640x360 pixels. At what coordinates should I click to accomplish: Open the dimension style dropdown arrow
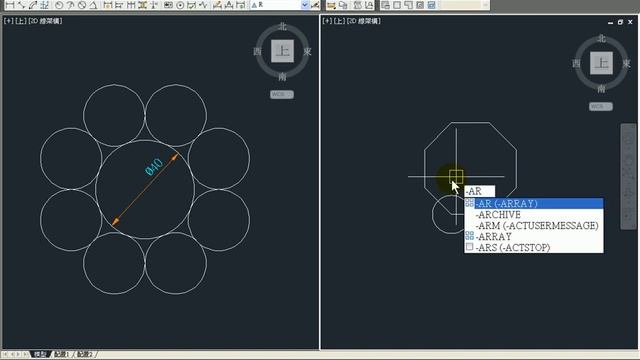point(304,5)
